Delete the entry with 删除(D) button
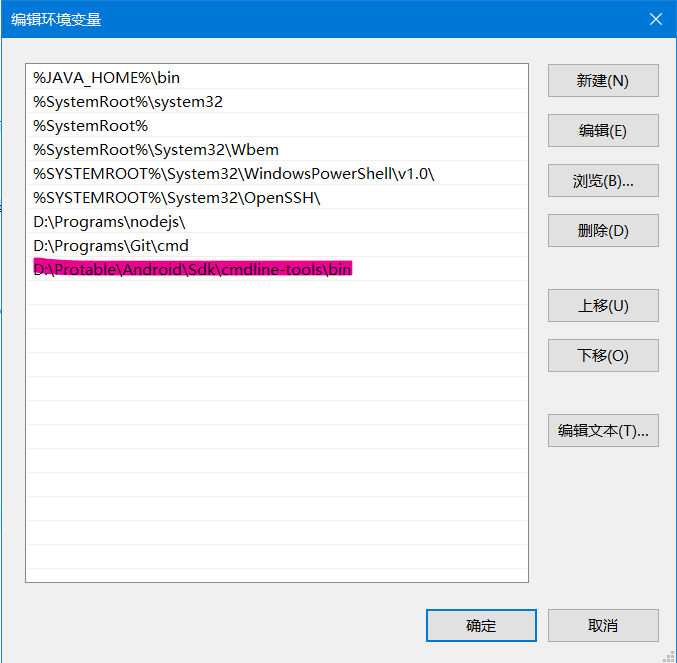This screenshot has height=663, width=677. coord(603,230)
